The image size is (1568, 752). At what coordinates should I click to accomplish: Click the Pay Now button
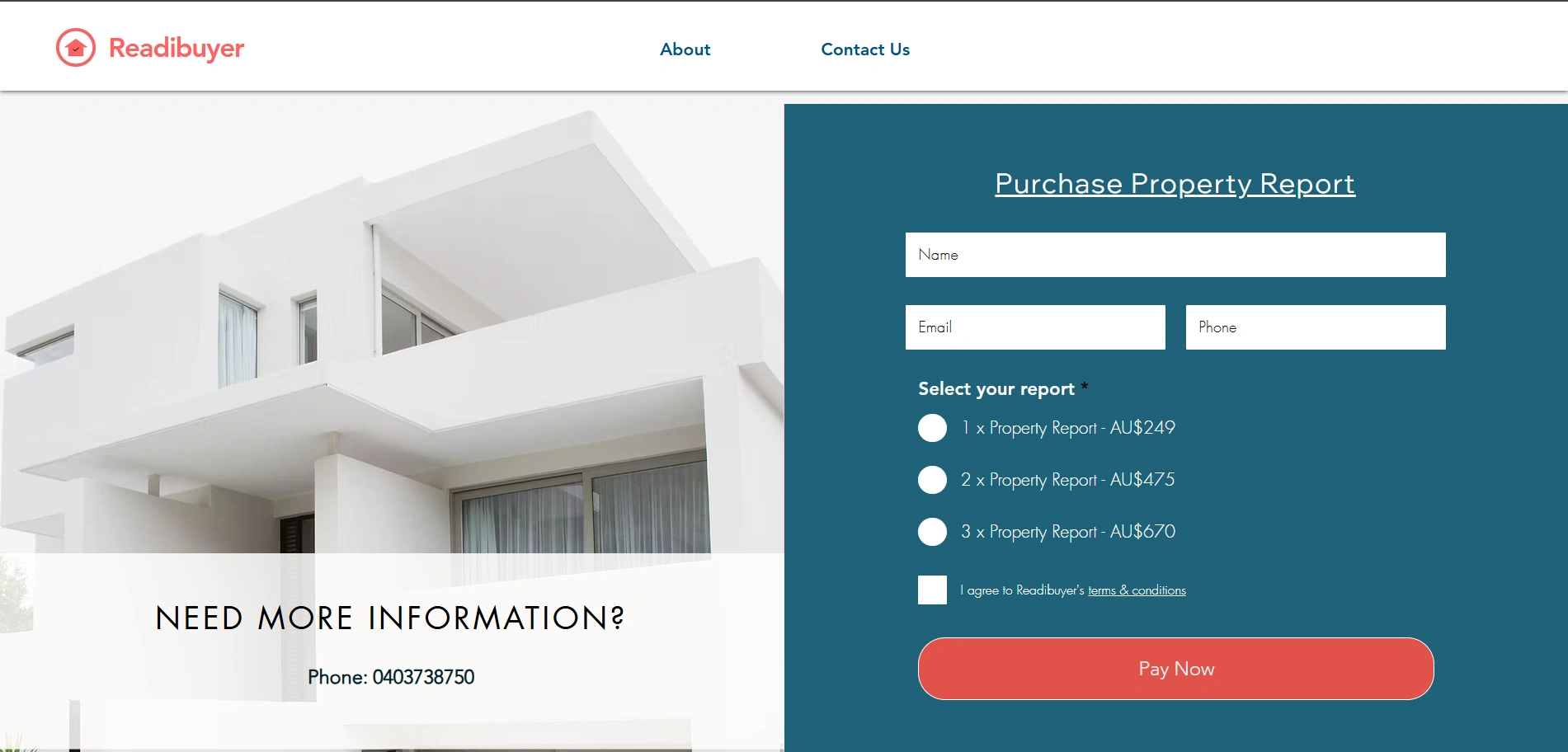(1176, 669)
